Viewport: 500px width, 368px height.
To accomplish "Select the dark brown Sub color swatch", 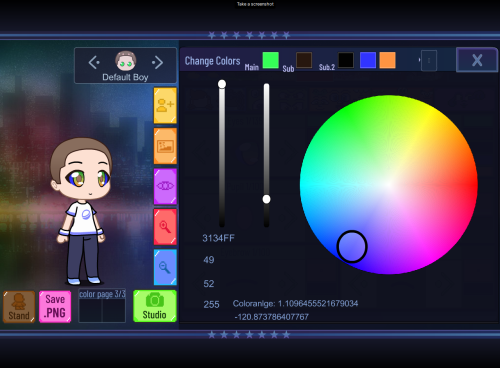I will pyautogui.click(x=304, y=60).
